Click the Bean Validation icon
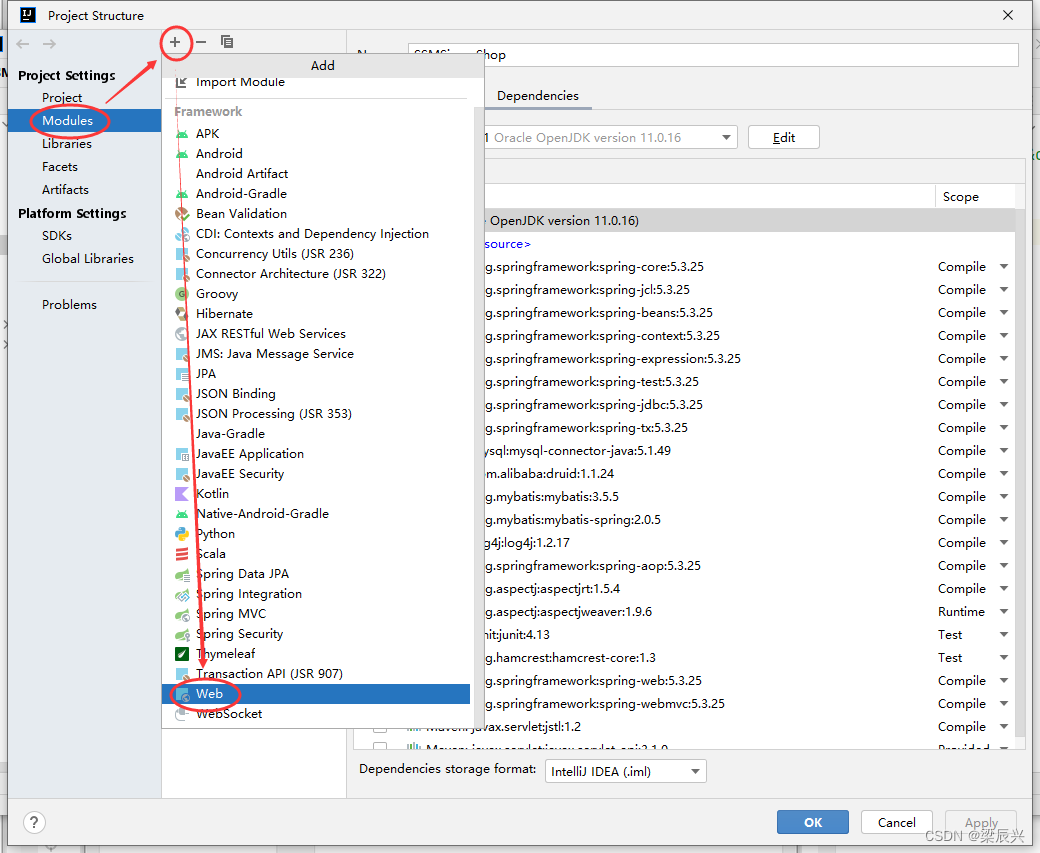The height and width of the screenshot is (853, 1040). click(x=182, y=214)
